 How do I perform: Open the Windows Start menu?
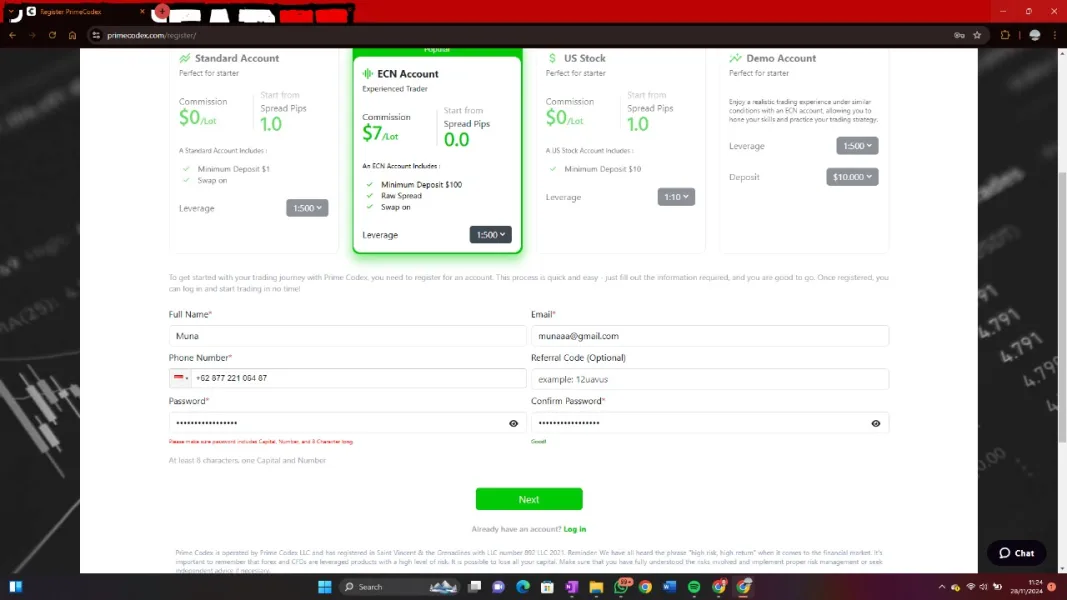click(325, 586)
